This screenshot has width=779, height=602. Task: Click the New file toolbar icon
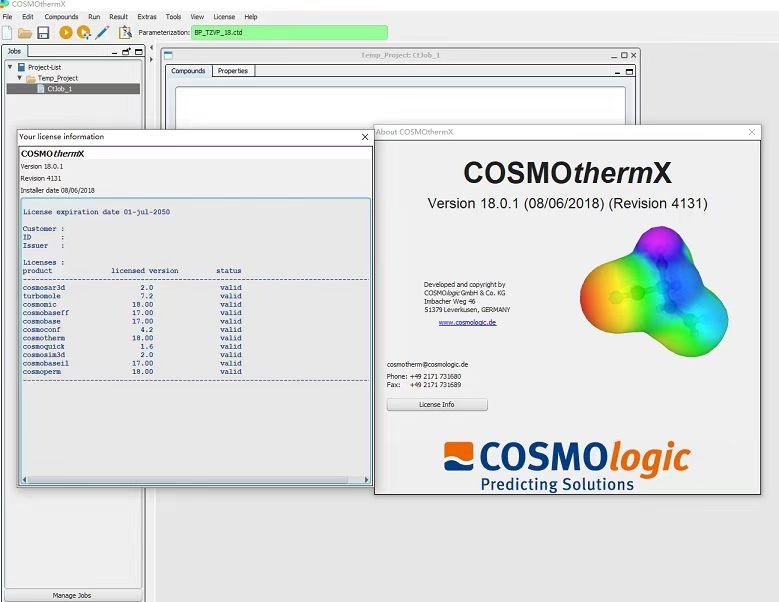point(7,33)
